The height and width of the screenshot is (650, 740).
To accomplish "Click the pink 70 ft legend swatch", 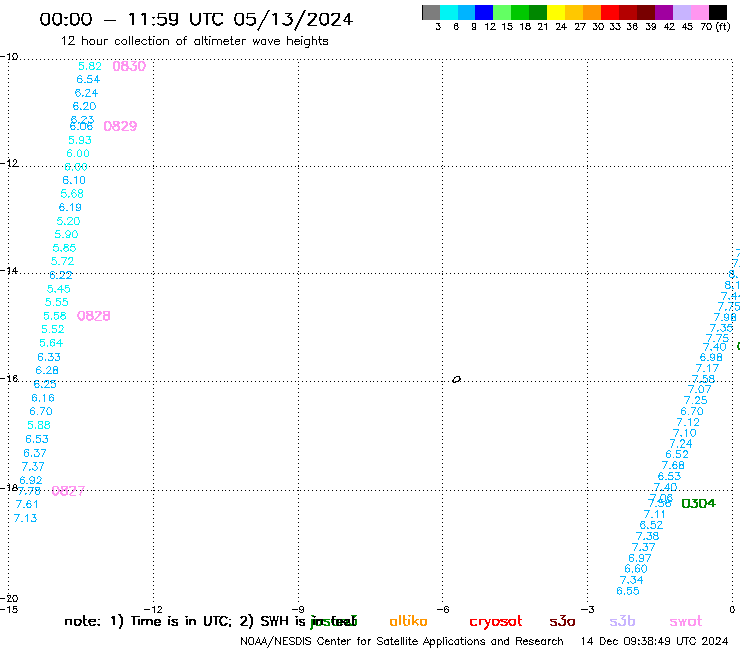I will 699,12.
